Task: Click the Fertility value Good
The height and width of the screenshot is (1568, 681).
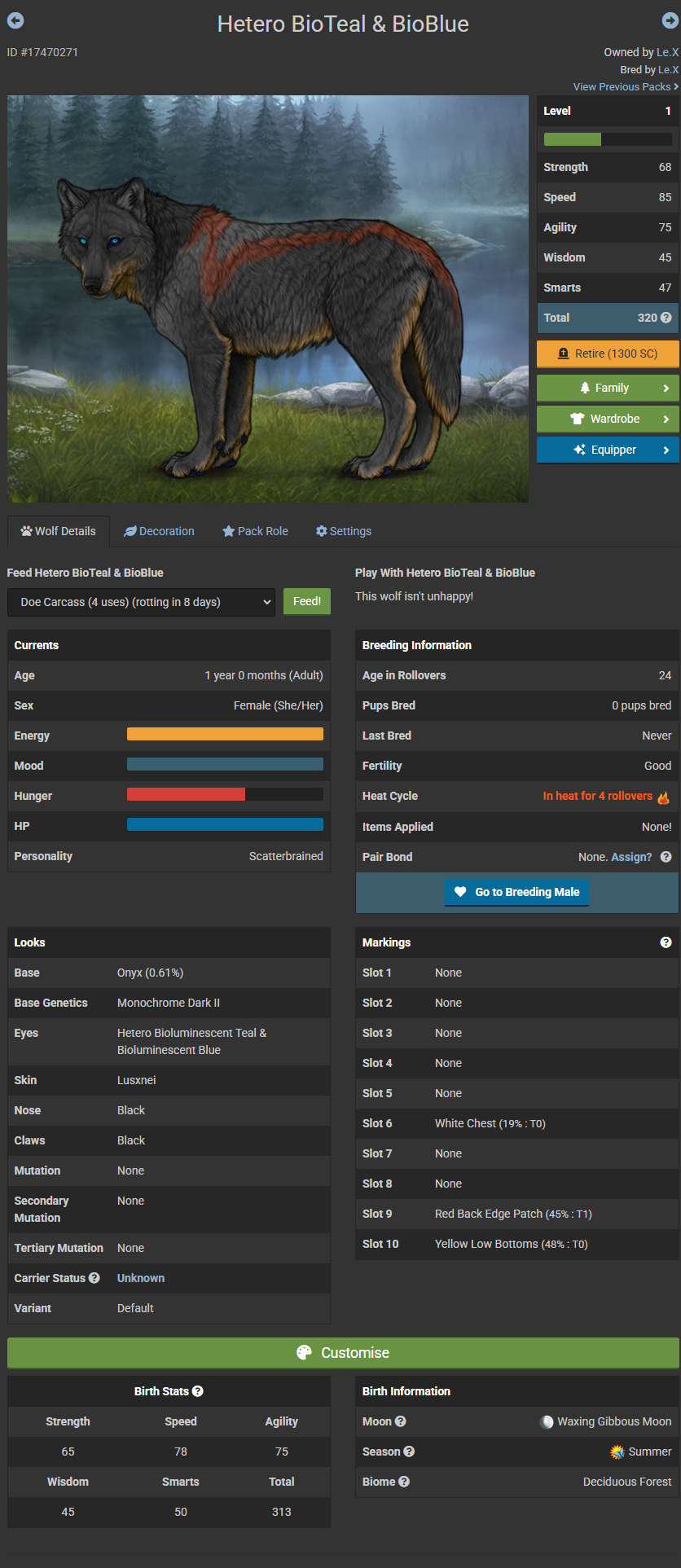Action: click(657, 766)
